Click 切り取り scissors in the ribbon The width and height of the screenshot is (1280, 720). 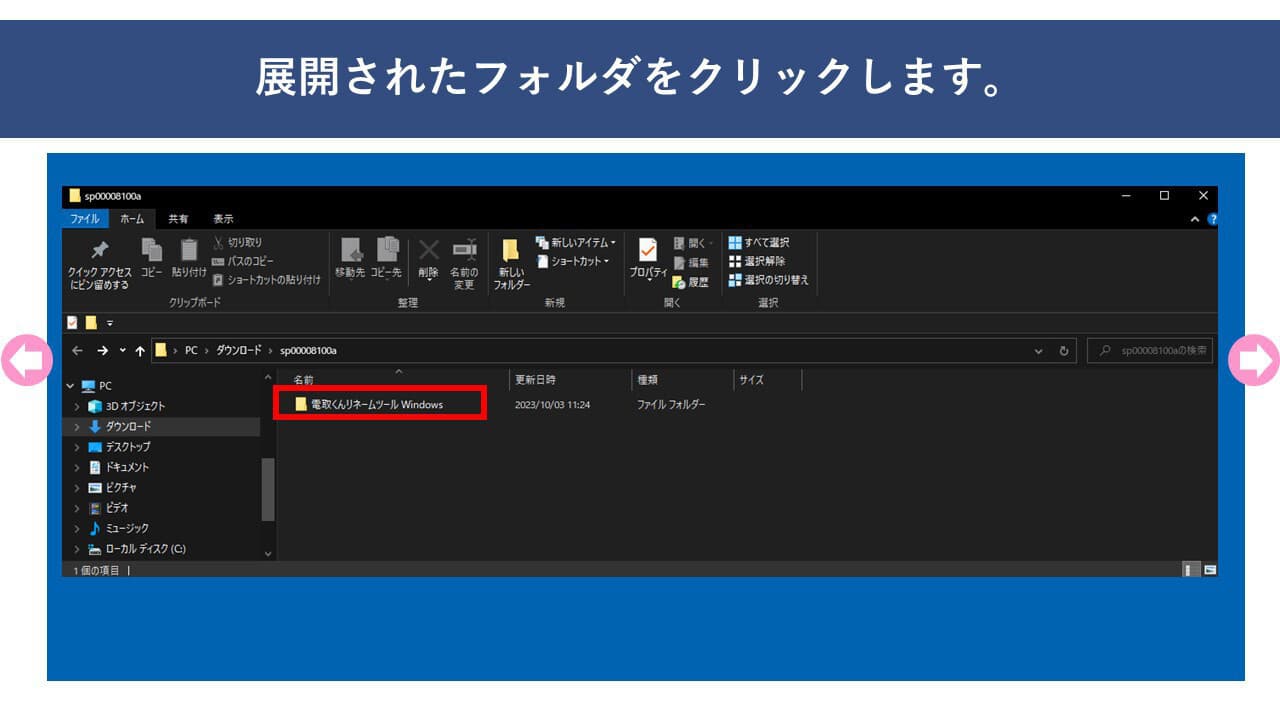coord(238,242)
